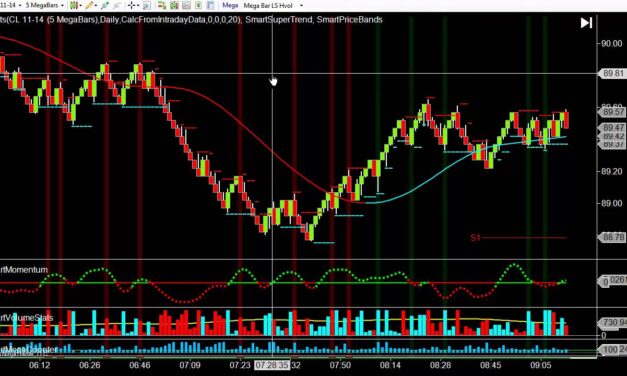
Task: Click the 08:45 time axis label
Action: pyautogui.click(x=490, y=365)
